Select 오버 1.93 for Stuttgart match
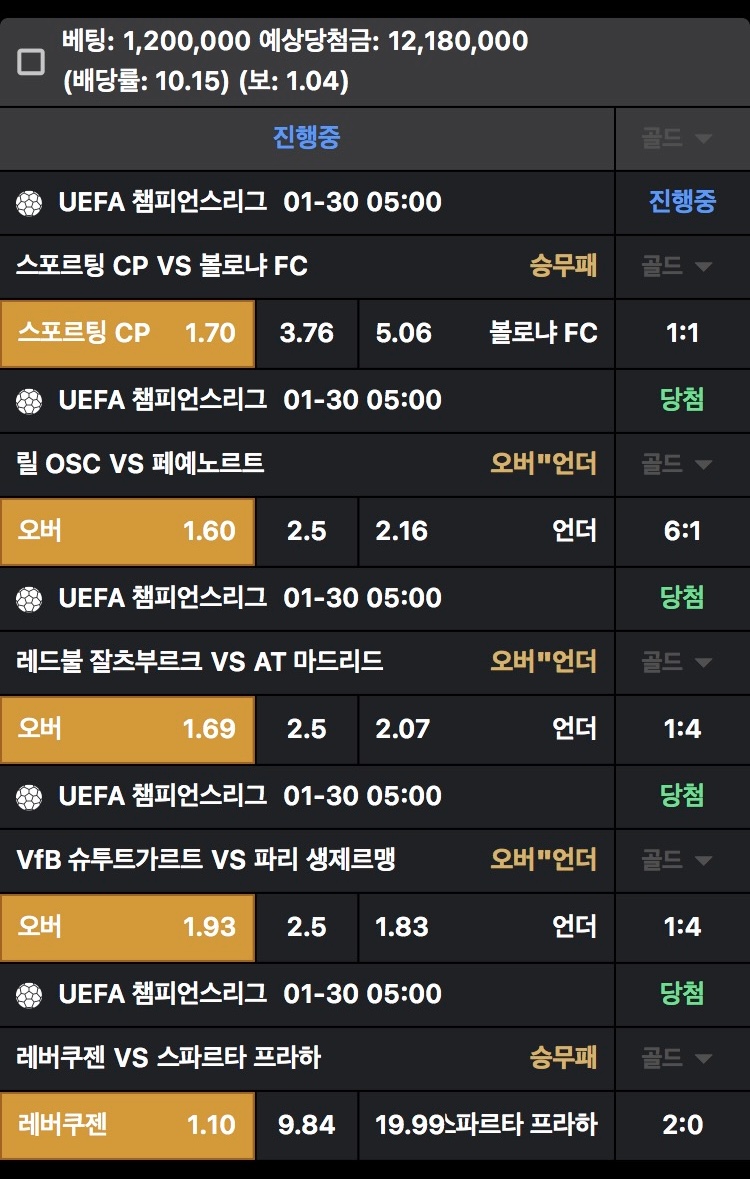 pyautogui.click(x=127, y=927)
